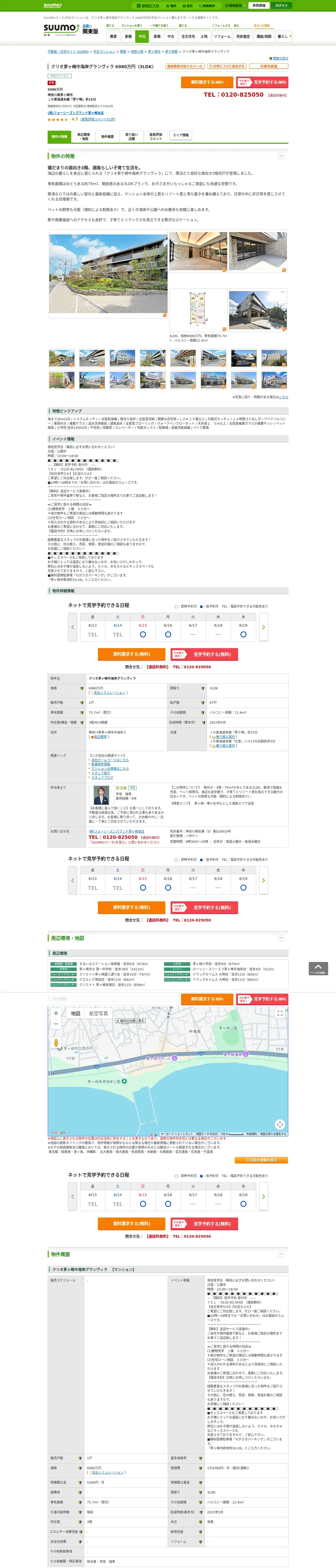Screen dimensions: 336x1568
Task: Switch map to 地図 view
Action: pyautogui.click(x=76, y=1013)
